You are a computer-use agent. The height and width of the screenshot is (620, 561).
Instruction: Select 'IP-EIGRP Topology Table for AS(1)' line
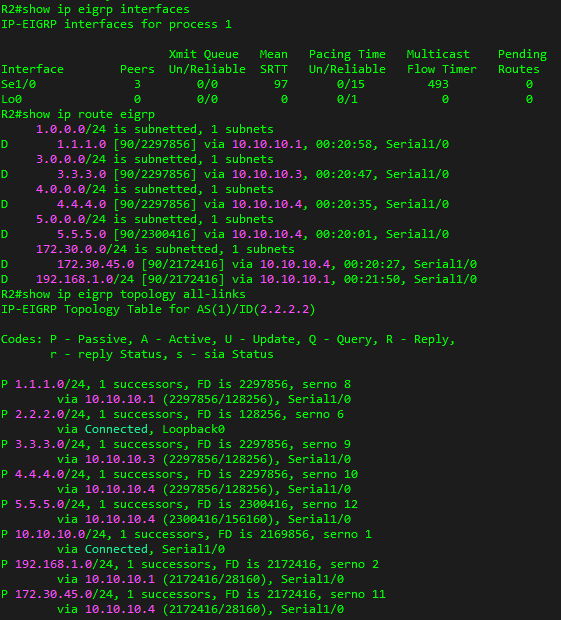[x=158, y=310]
